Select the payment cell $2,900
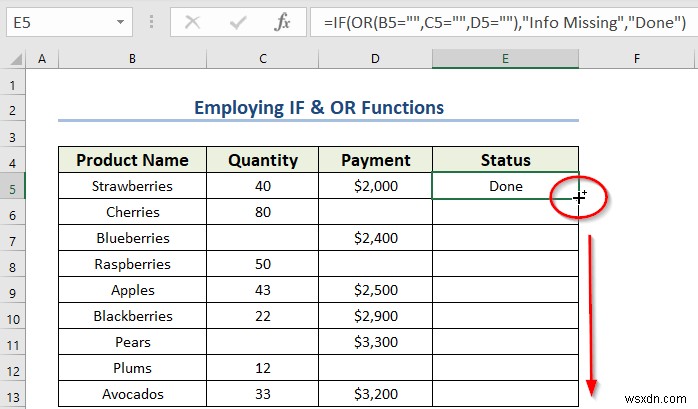This screenshot has width=698, height=409. tap(375, 316)
